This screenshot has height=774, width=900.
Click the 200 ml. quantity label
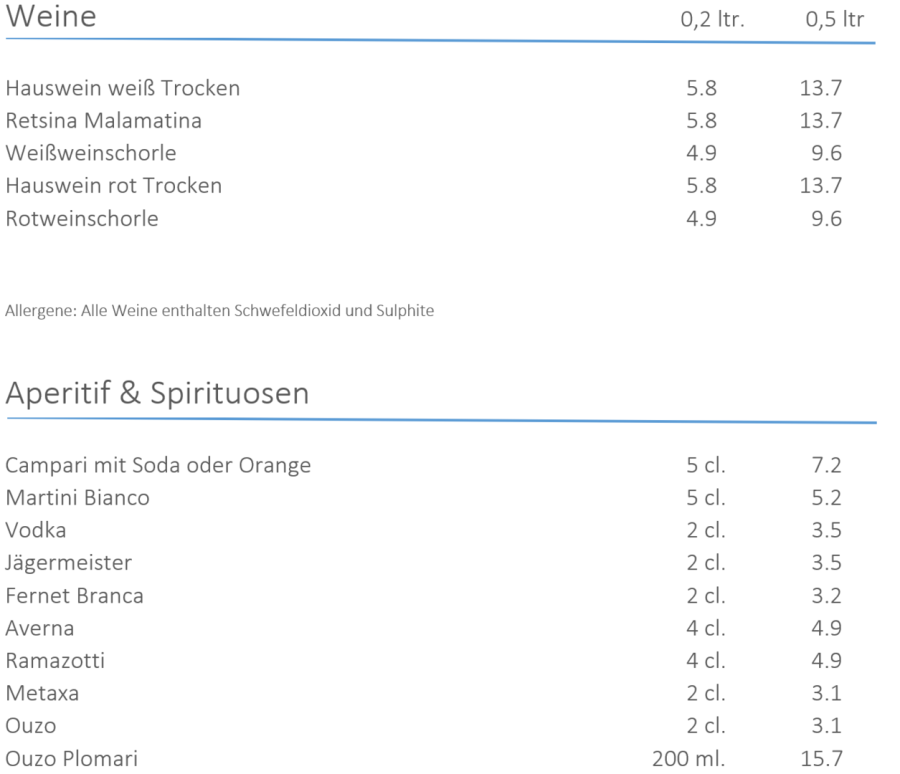(689, 758)
